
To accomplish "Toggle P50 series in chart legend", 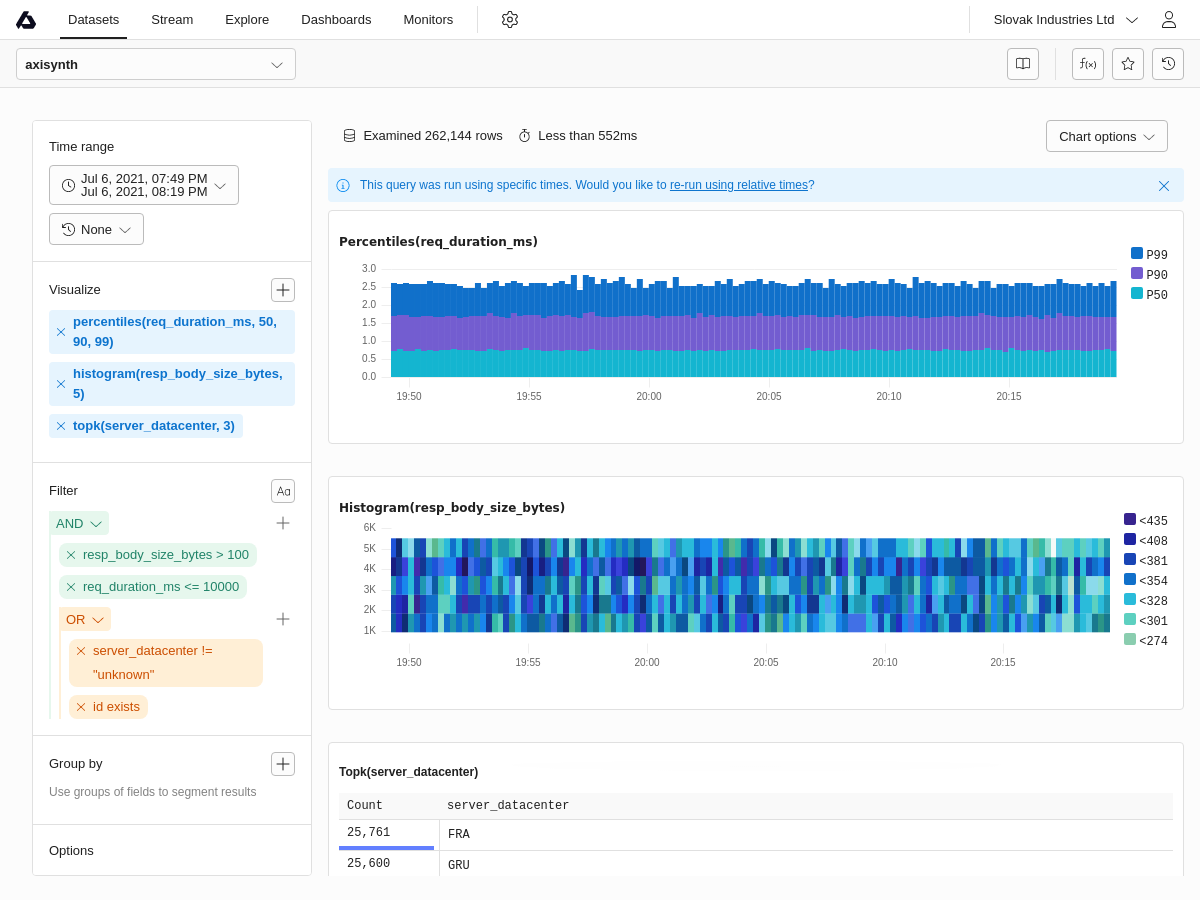I will click(1150, 295).
